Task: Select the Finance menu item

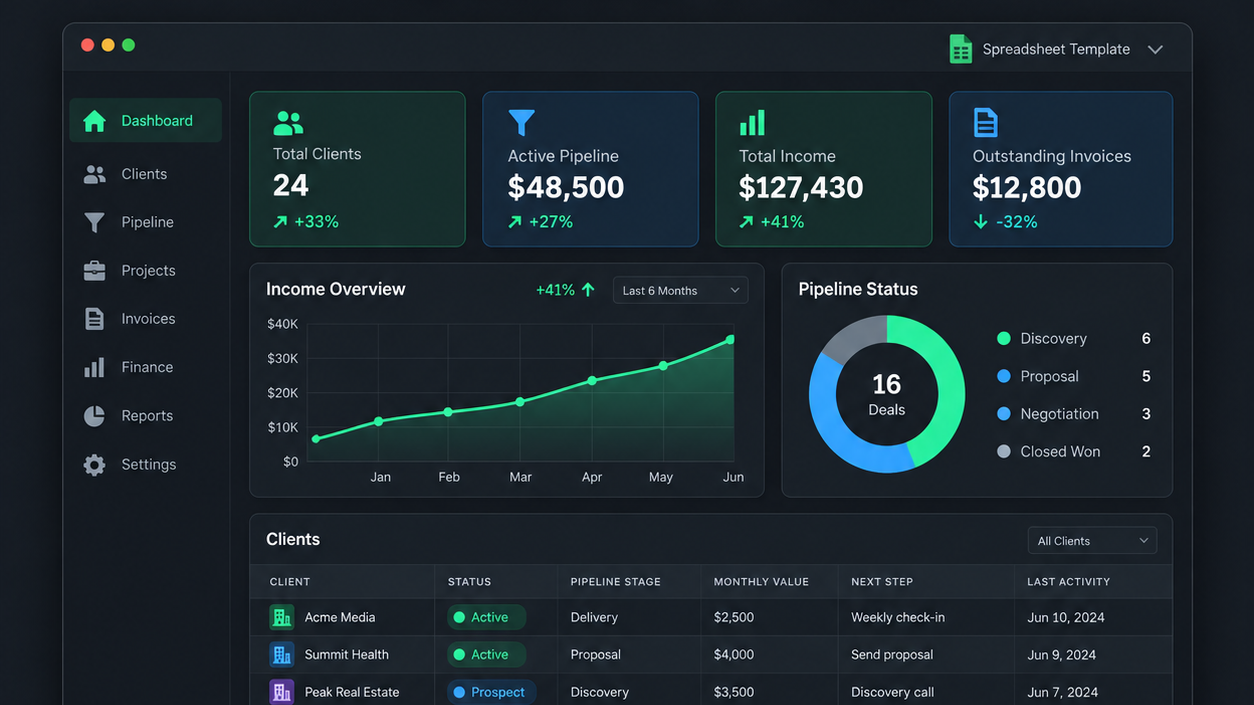Action: [146, 367]
